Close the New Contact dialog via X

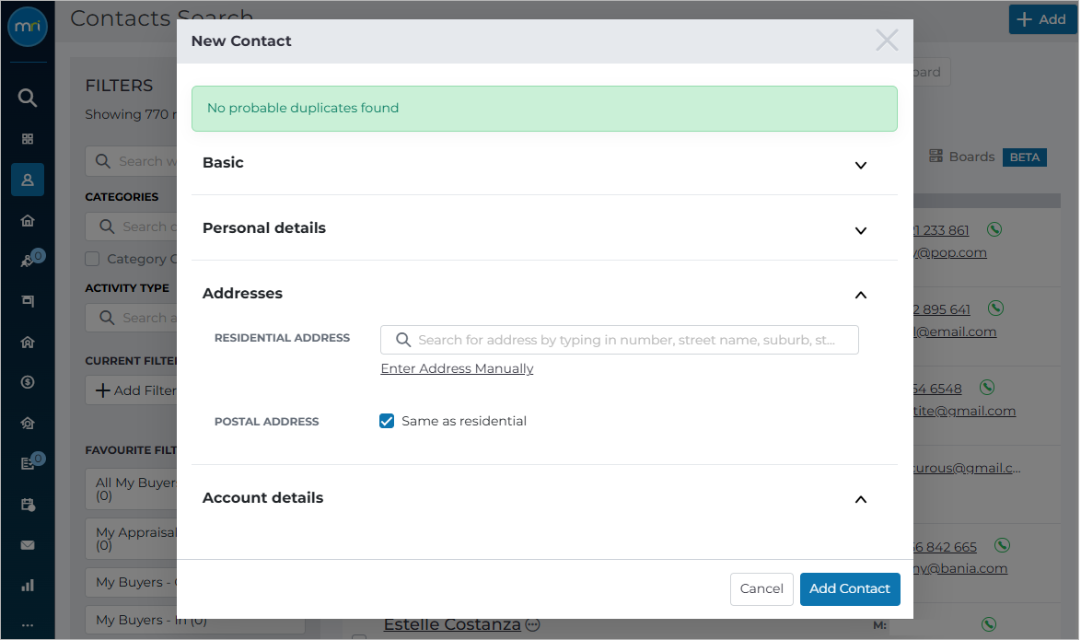pyautogui.click(x=886, y=40)
